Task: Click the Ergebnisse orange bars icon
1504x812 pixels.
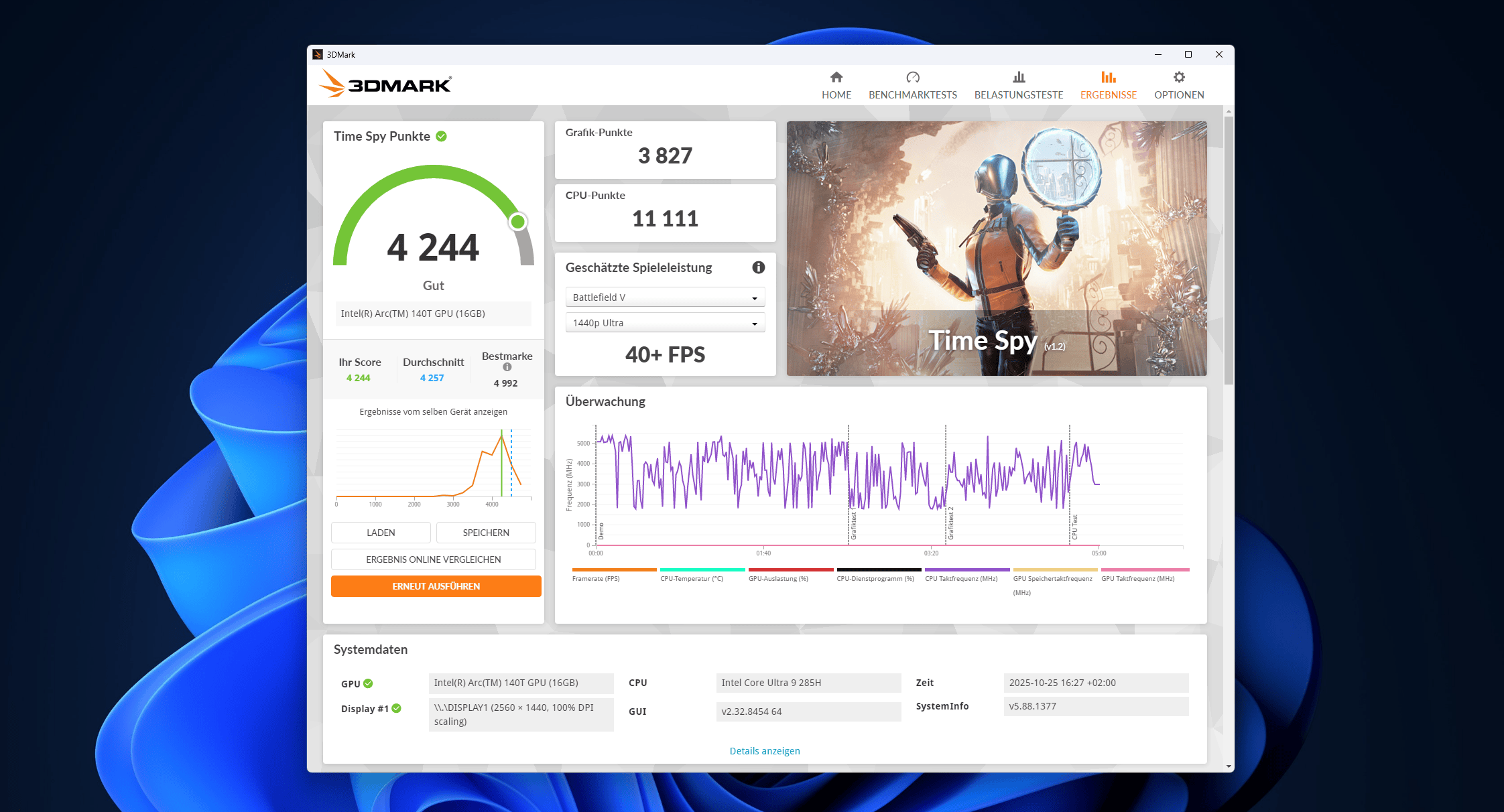Action: (x=1109, y=77)
